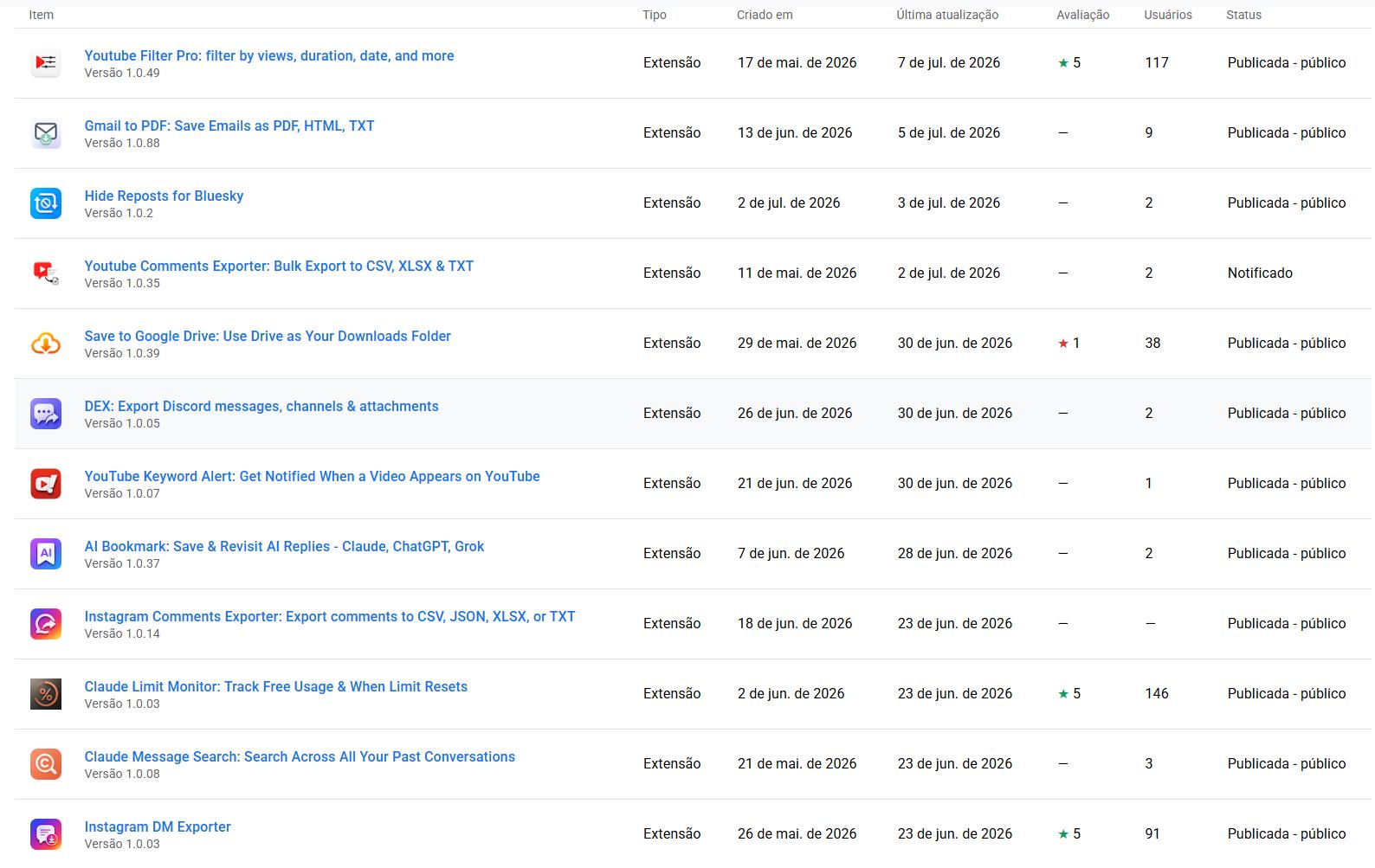Click update date 7 de jul. de 2026
This screenshot has width=1375, height=868.
tap(949, 62)
